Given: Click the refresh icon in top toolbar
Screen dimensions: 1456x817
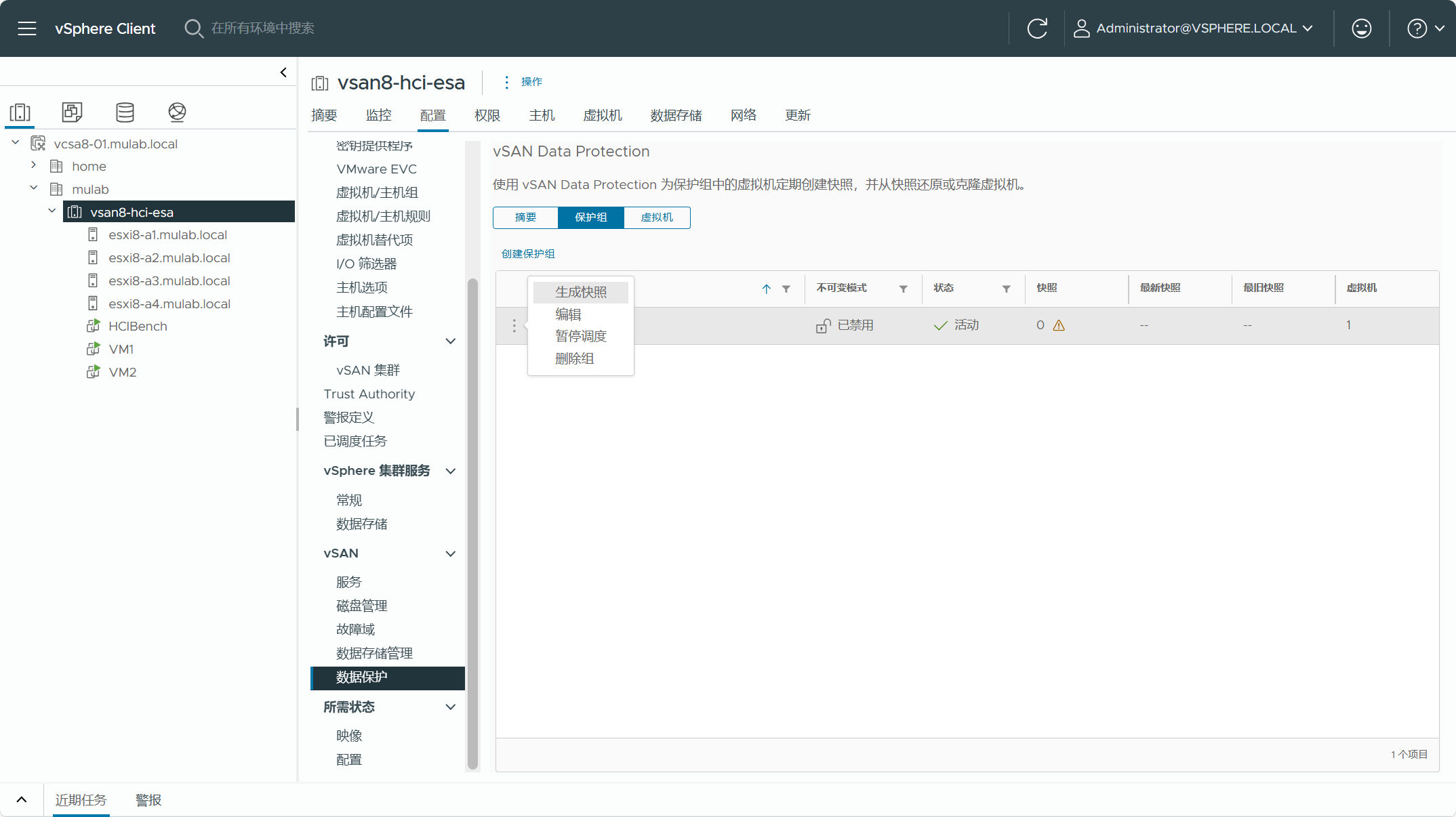Looking at the screenshot, I should (1037, 27).
